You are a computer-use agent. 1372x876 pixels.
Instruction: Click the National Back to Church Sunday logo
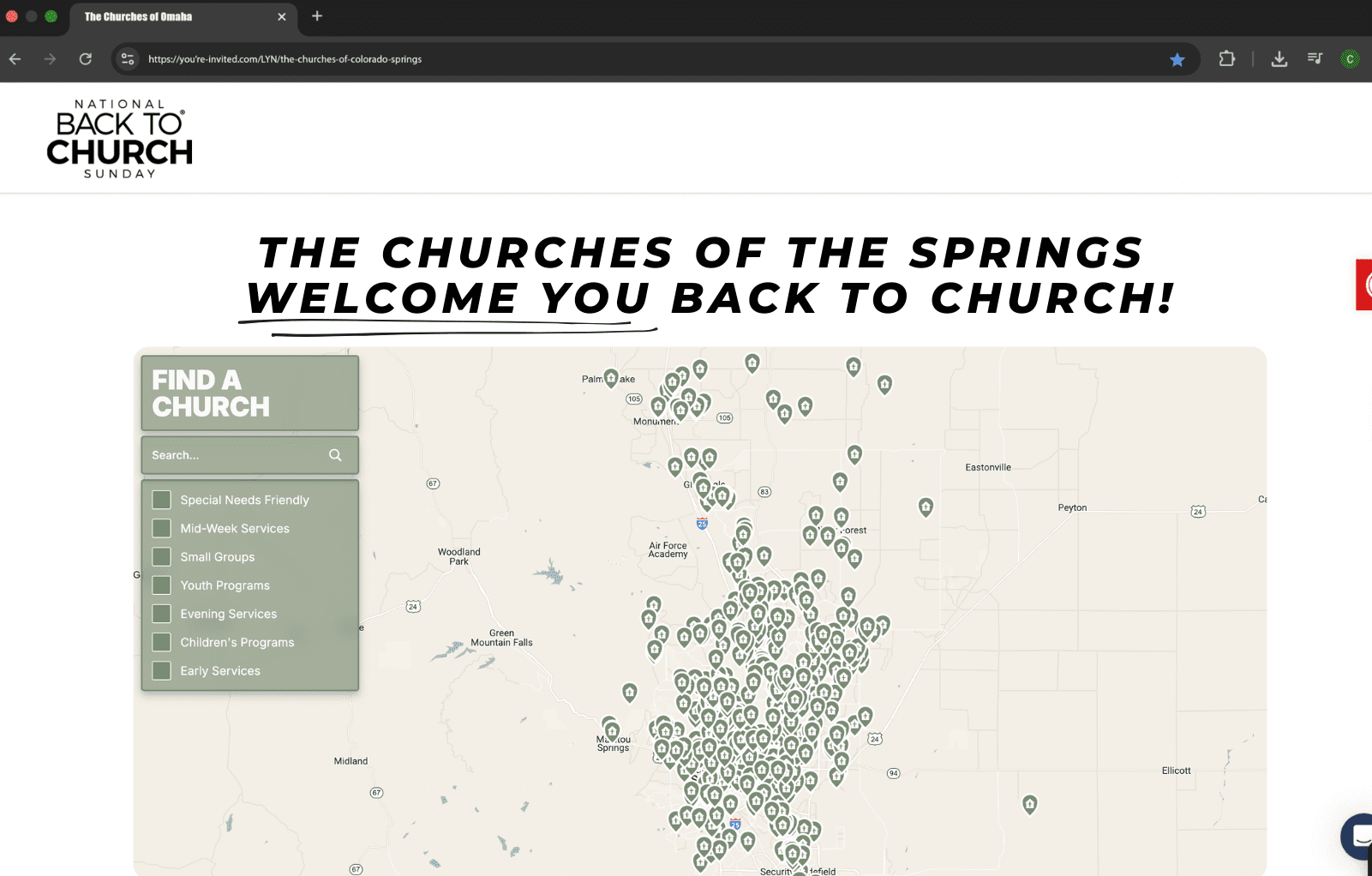119,138
